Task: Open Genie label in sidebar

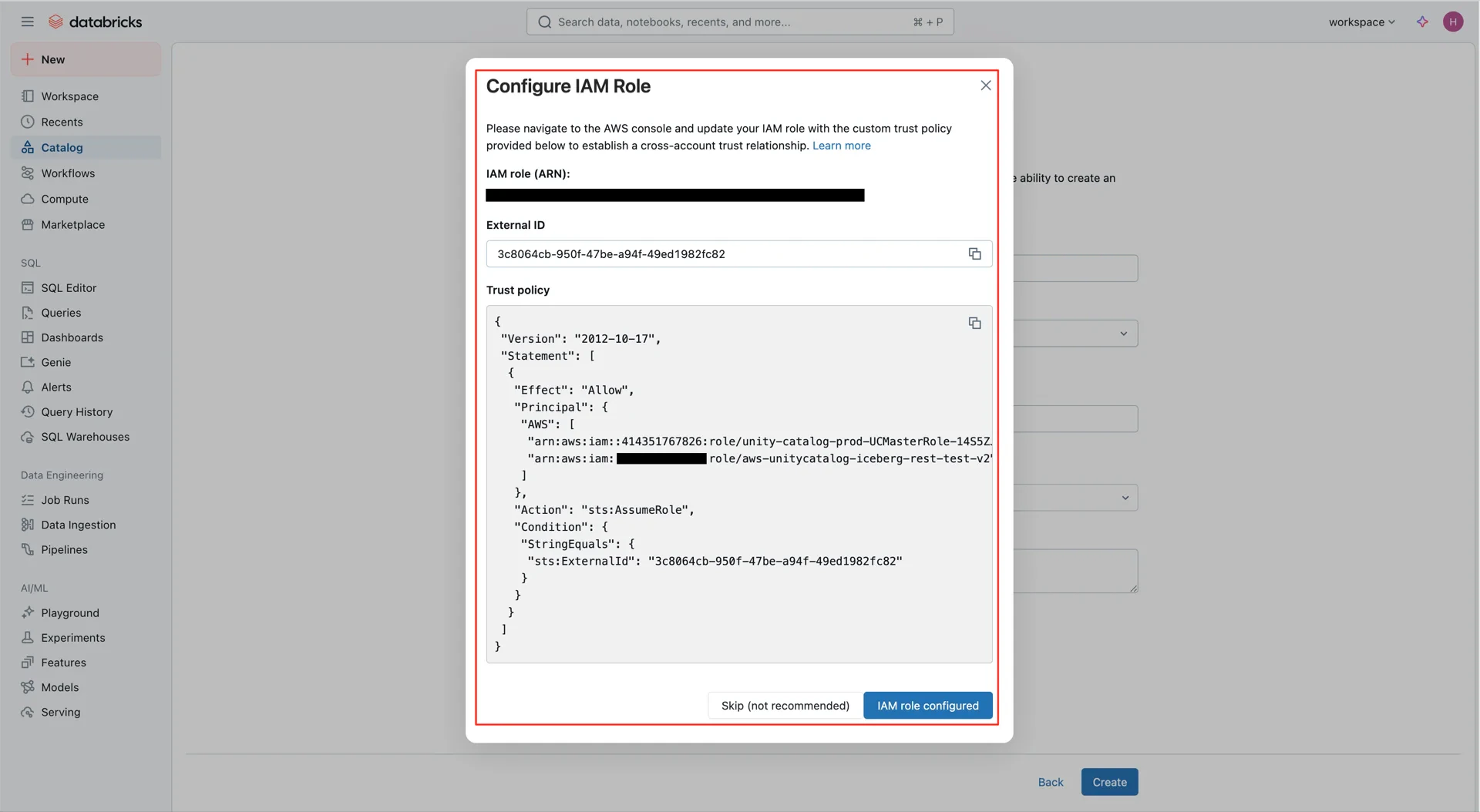Action: (55, 362)
